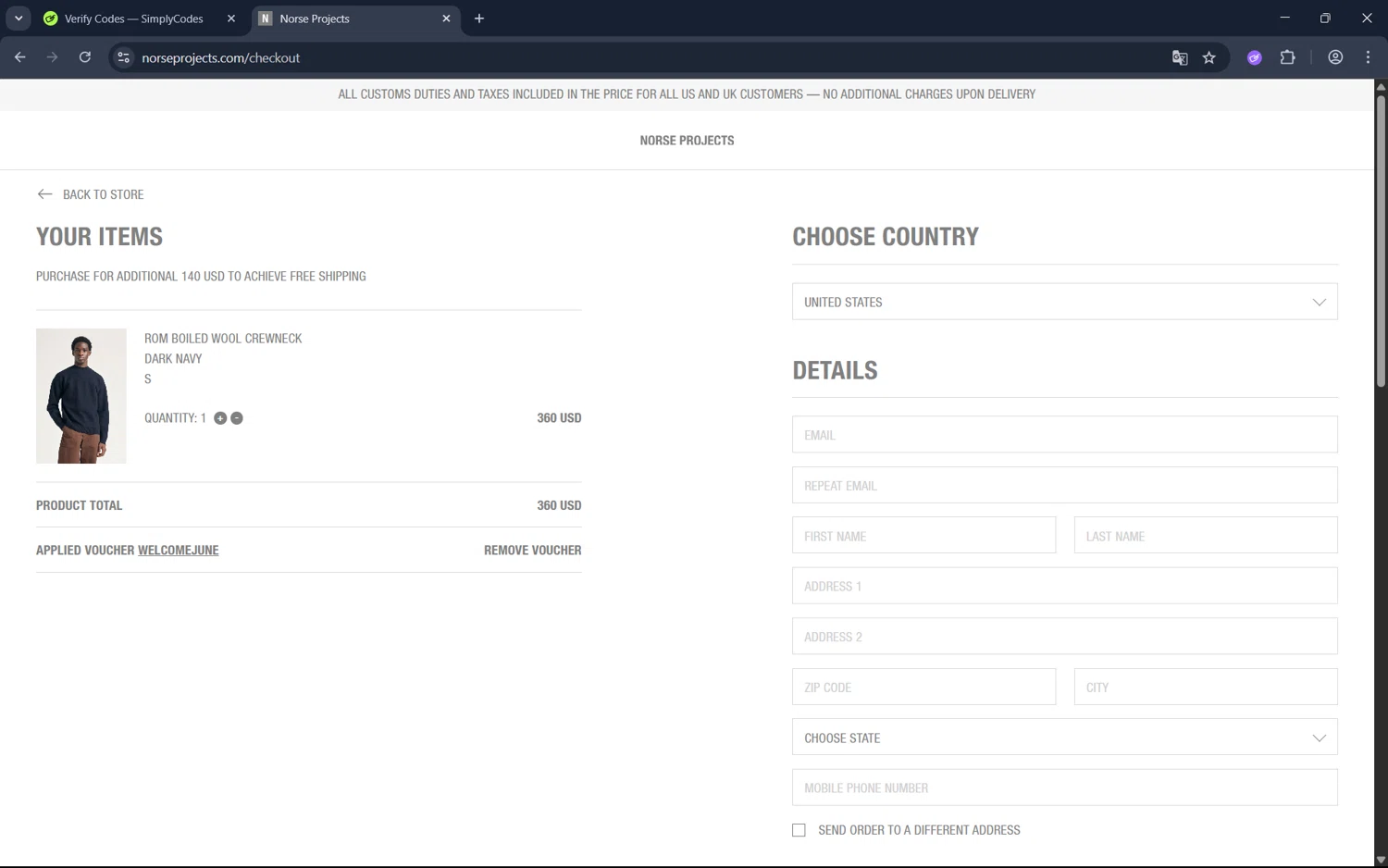This screenshot has width=1388, height=868.
Task: Click the back arrow next to Back to Store
Action: click(44, 194)
